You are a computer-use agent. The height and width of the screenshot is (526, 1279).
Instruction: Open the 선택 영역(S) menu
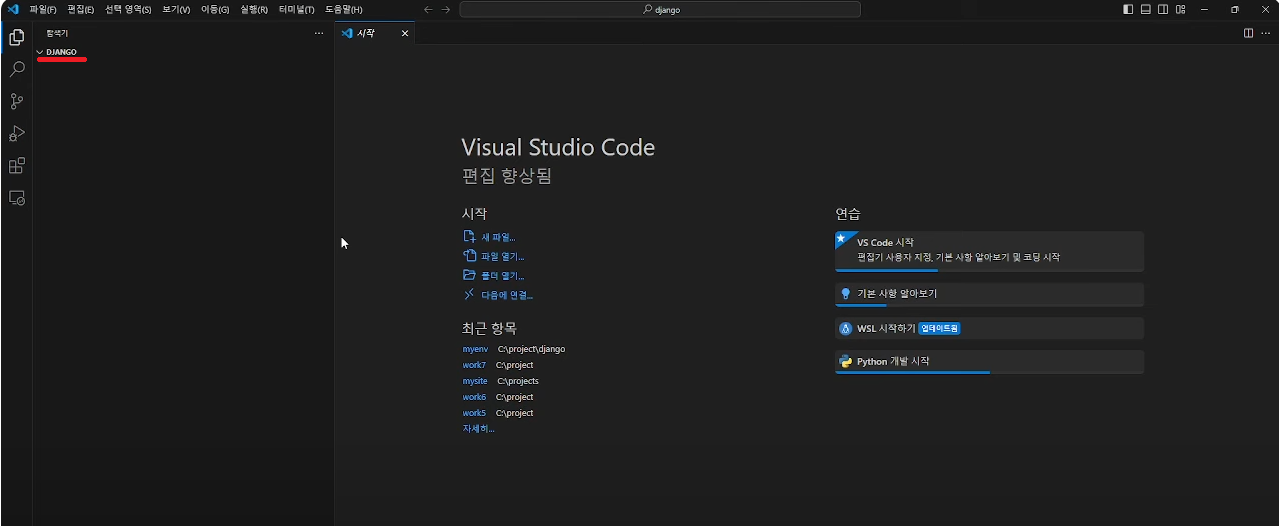[x=128, y=9]
